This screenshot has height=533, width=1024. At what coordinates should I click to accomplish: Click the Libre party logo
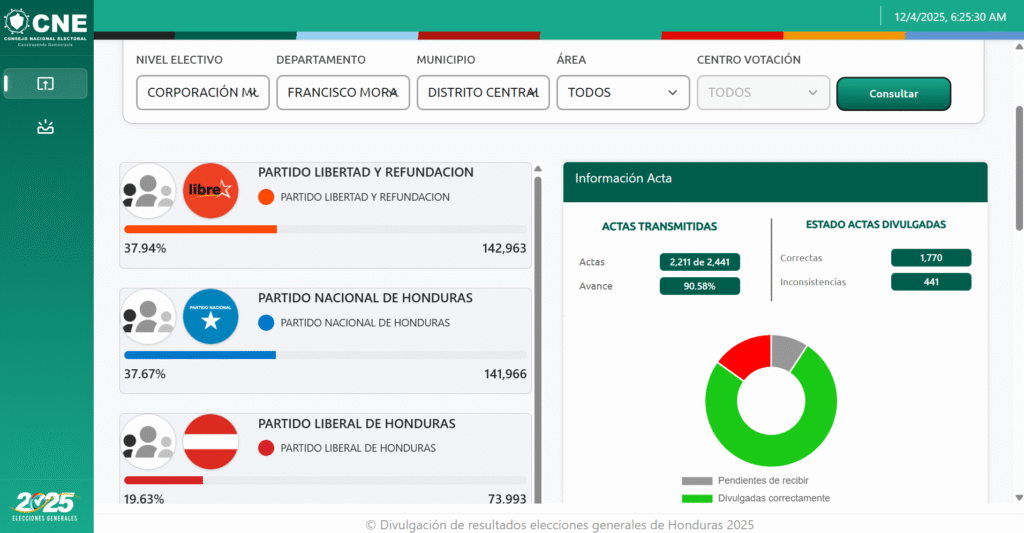[210, 191]
